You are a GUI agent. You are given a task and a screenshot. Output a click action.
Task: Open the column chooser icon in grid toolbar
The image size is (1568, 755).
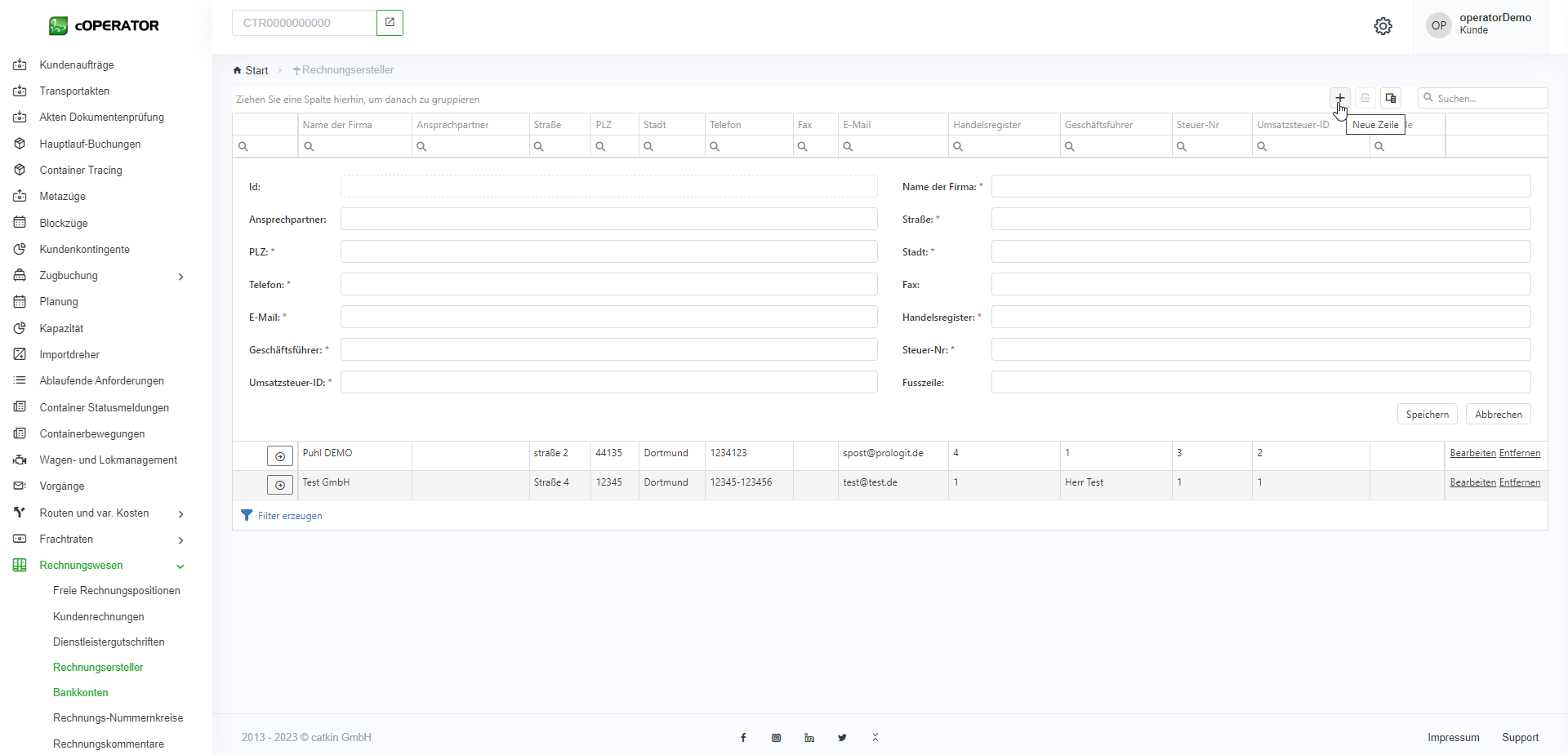[x=1391, y=98]
